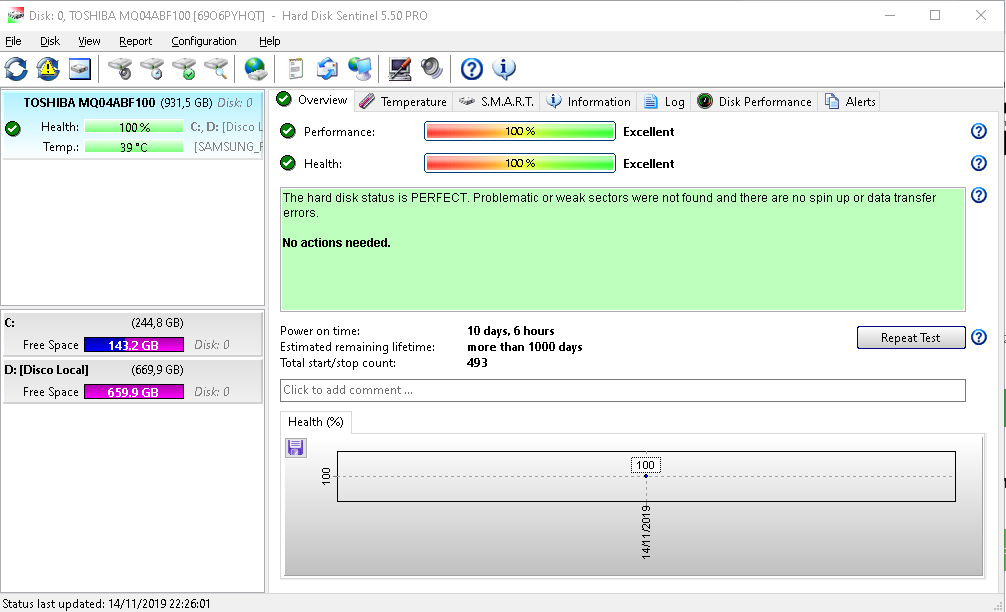Switch to the Temperature tab
Image resolution: width=1006 pixels, height=612 pixels.
403,101
